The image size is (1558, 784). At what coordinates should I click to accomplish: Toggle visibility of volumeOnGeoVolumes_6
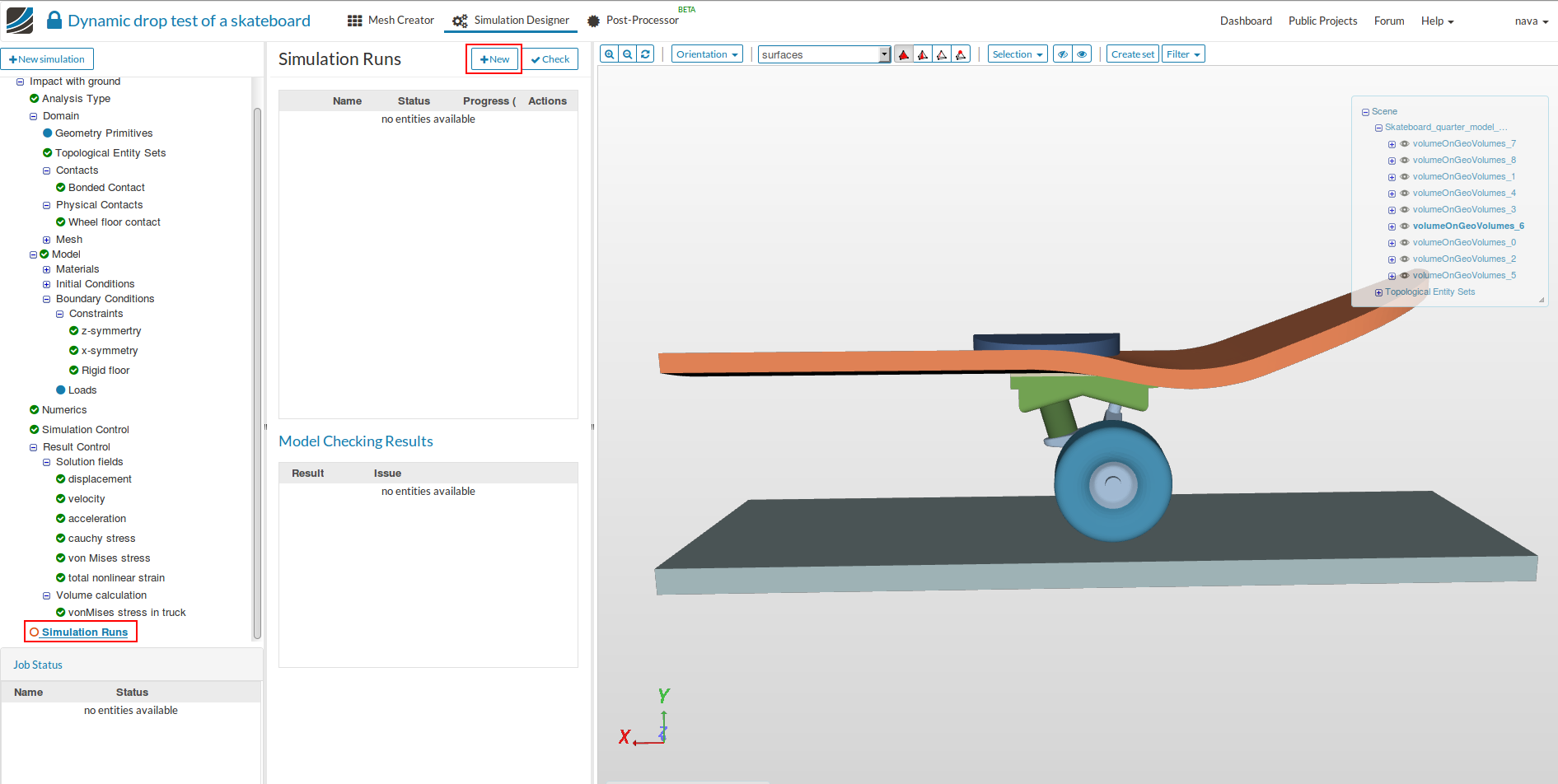pyautogui.click(x=1405, y=226)
